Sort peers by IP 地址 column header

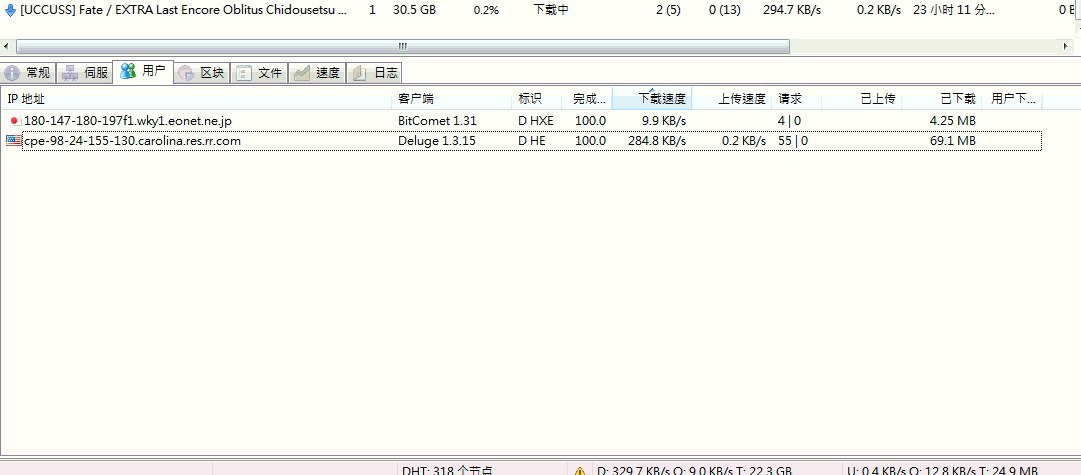tap(197, 99)
